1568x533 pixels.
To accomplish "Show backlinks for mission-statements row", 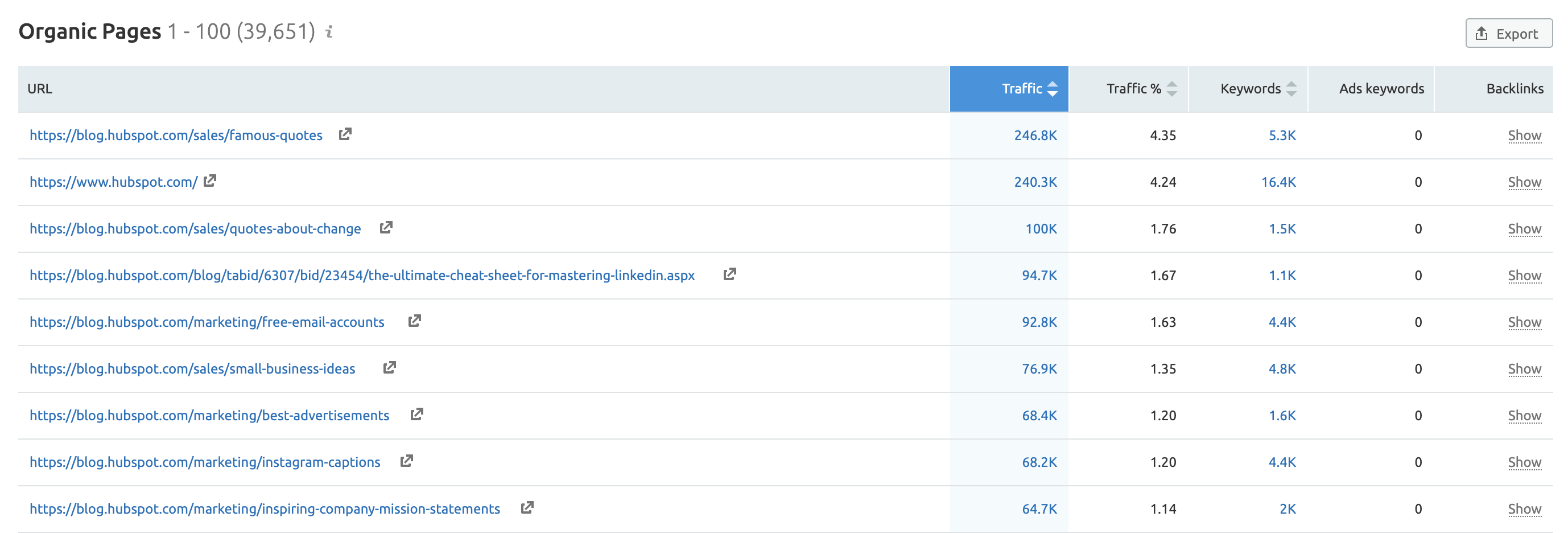I will 1524,509.
